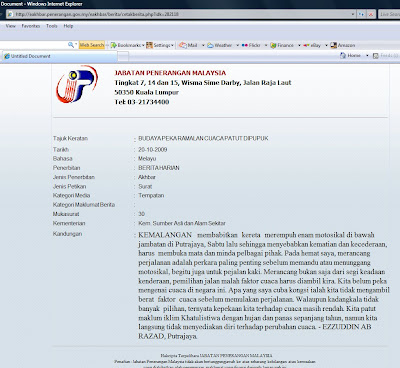
Task: Click the Kementerian label
Action: (69, 223)
